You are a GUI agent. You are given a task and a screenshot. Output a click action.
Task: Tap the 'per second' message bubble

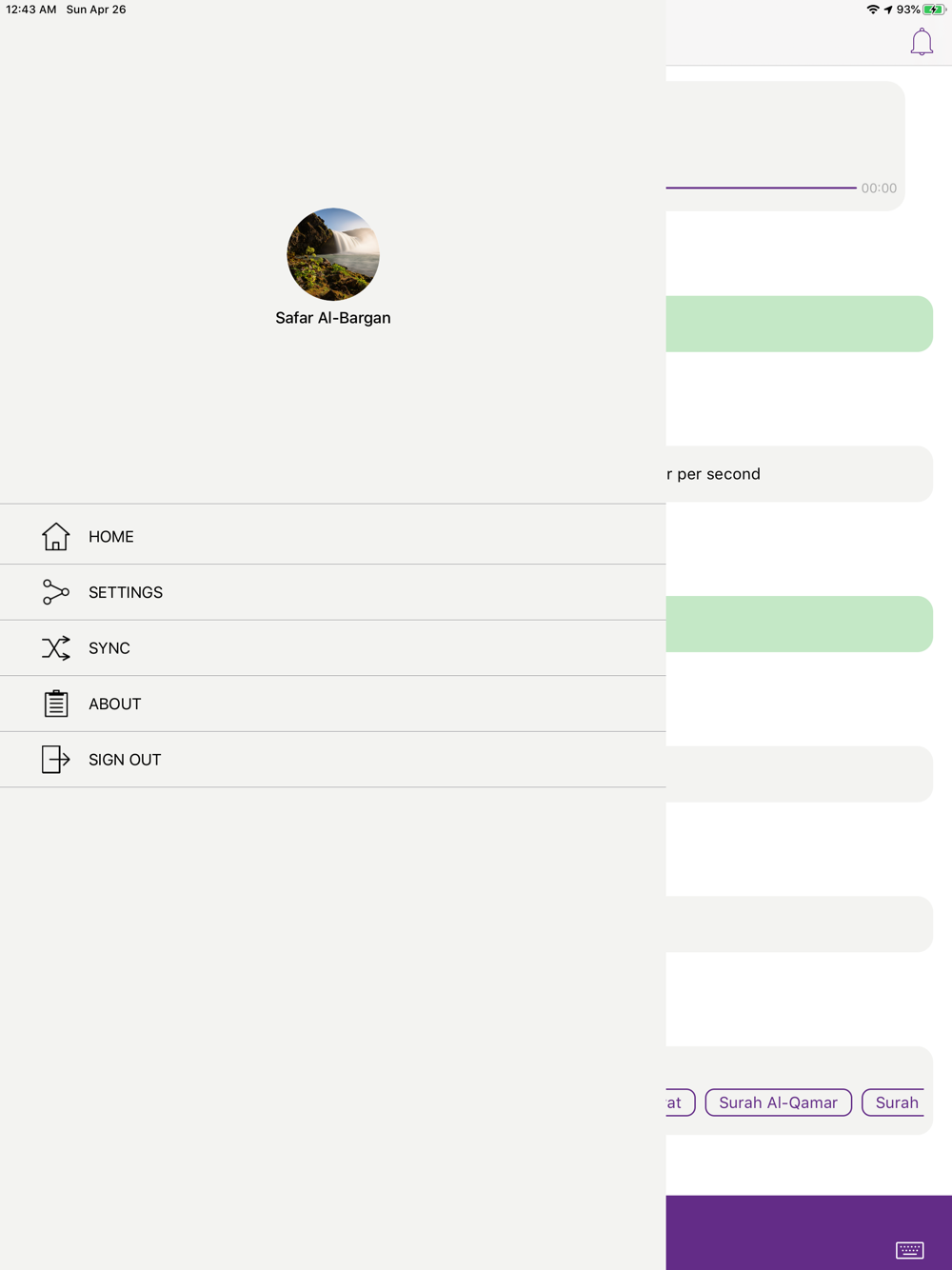799,474
